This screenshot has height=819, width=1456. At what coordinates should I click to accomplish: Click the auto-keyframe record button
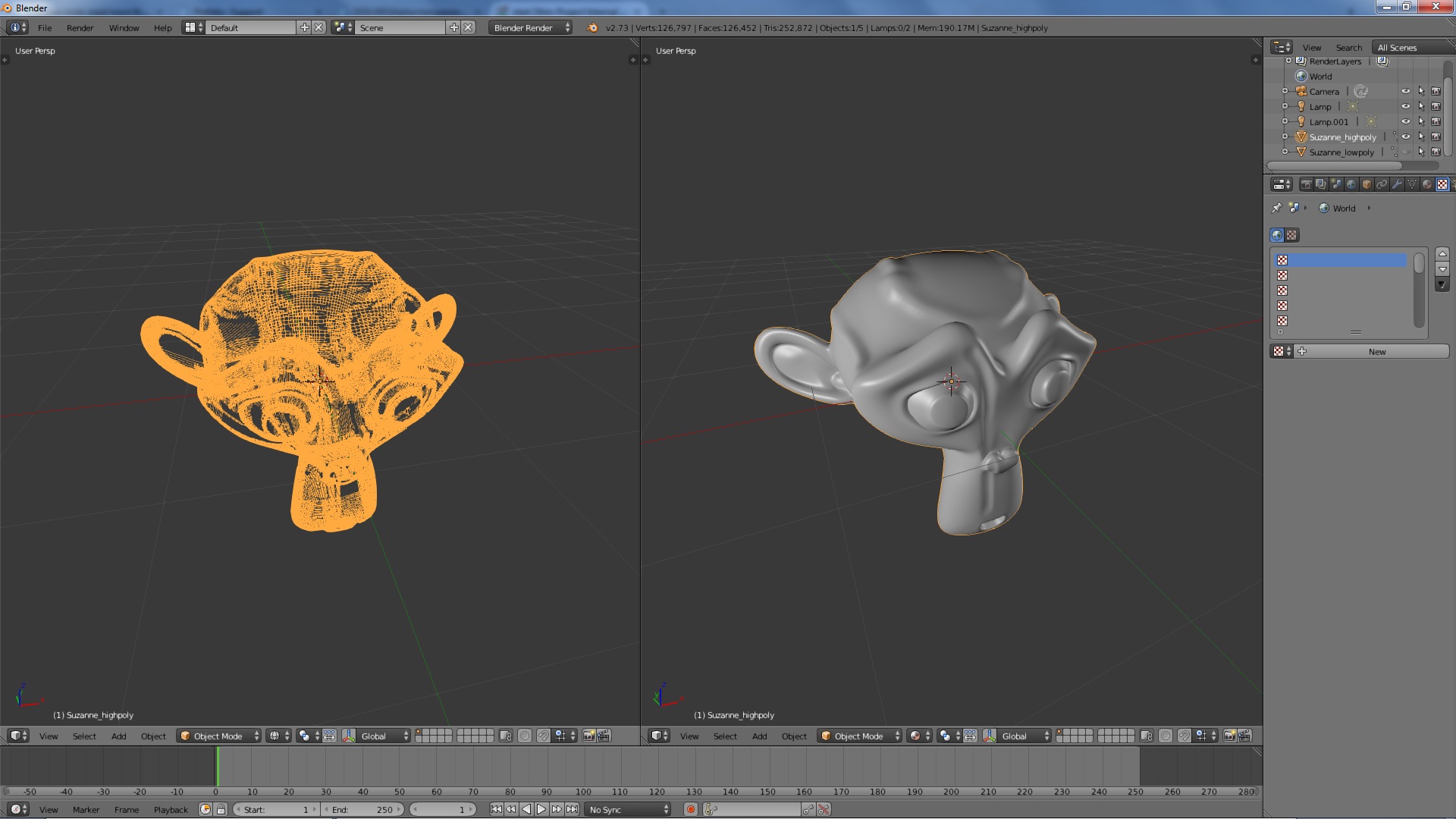(x=691, y=809)
